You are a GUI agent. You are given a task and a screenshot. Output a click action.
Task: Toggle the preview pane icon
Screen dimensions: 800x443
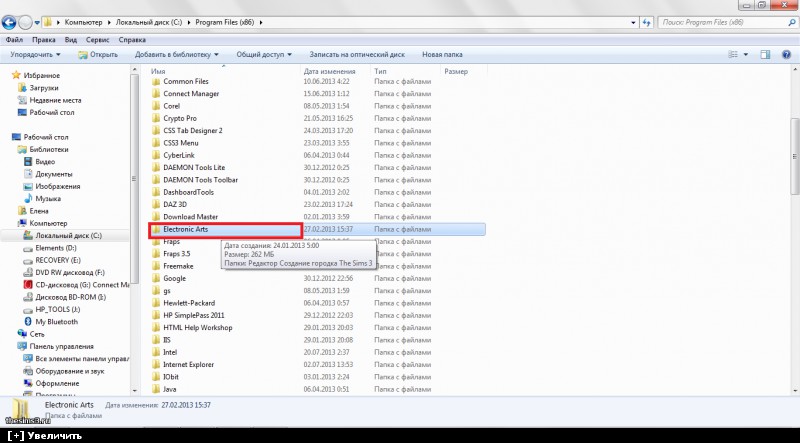[x=765, y=55]
